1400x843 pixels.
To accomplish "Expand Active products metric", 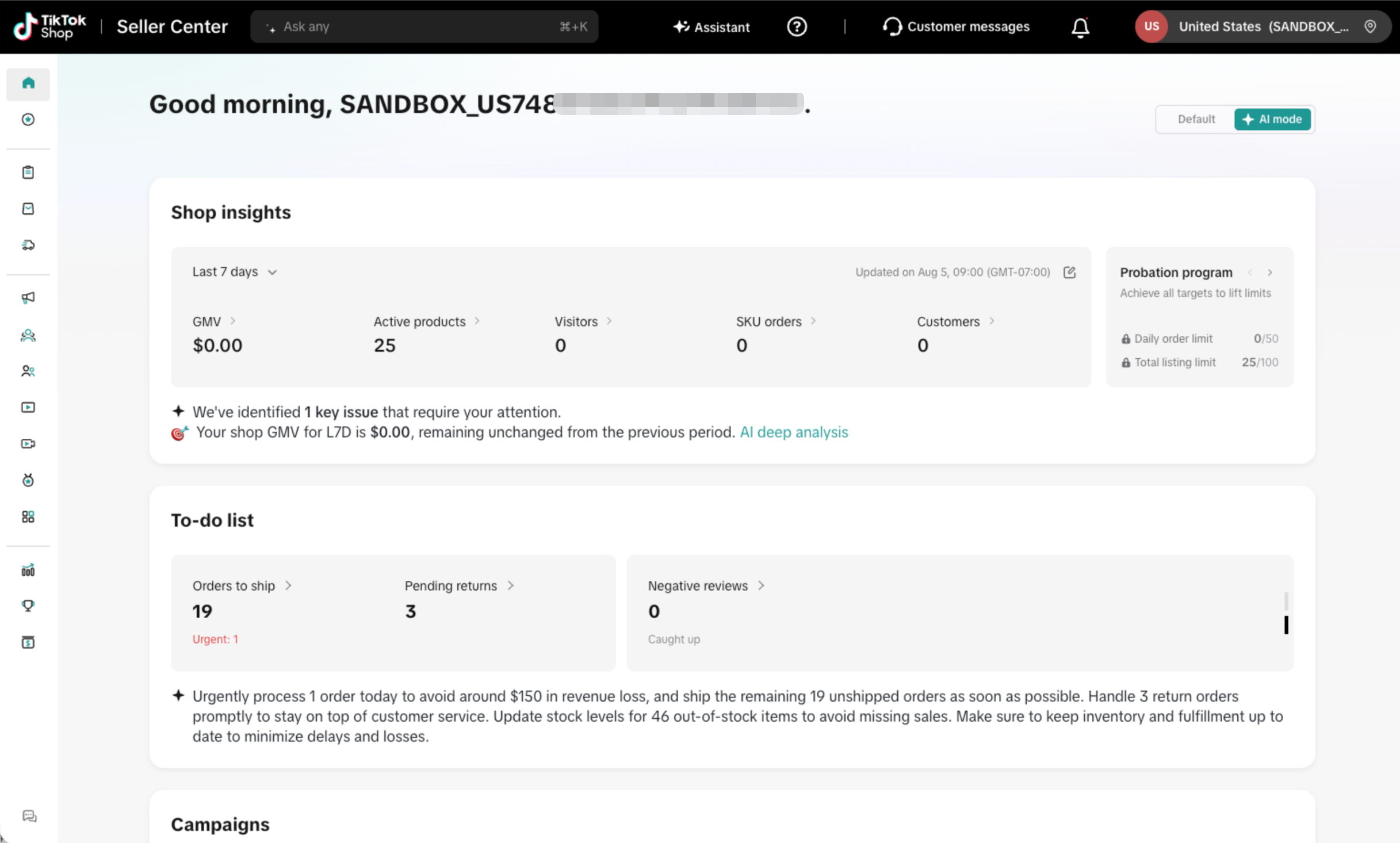I will coord(427,321).
